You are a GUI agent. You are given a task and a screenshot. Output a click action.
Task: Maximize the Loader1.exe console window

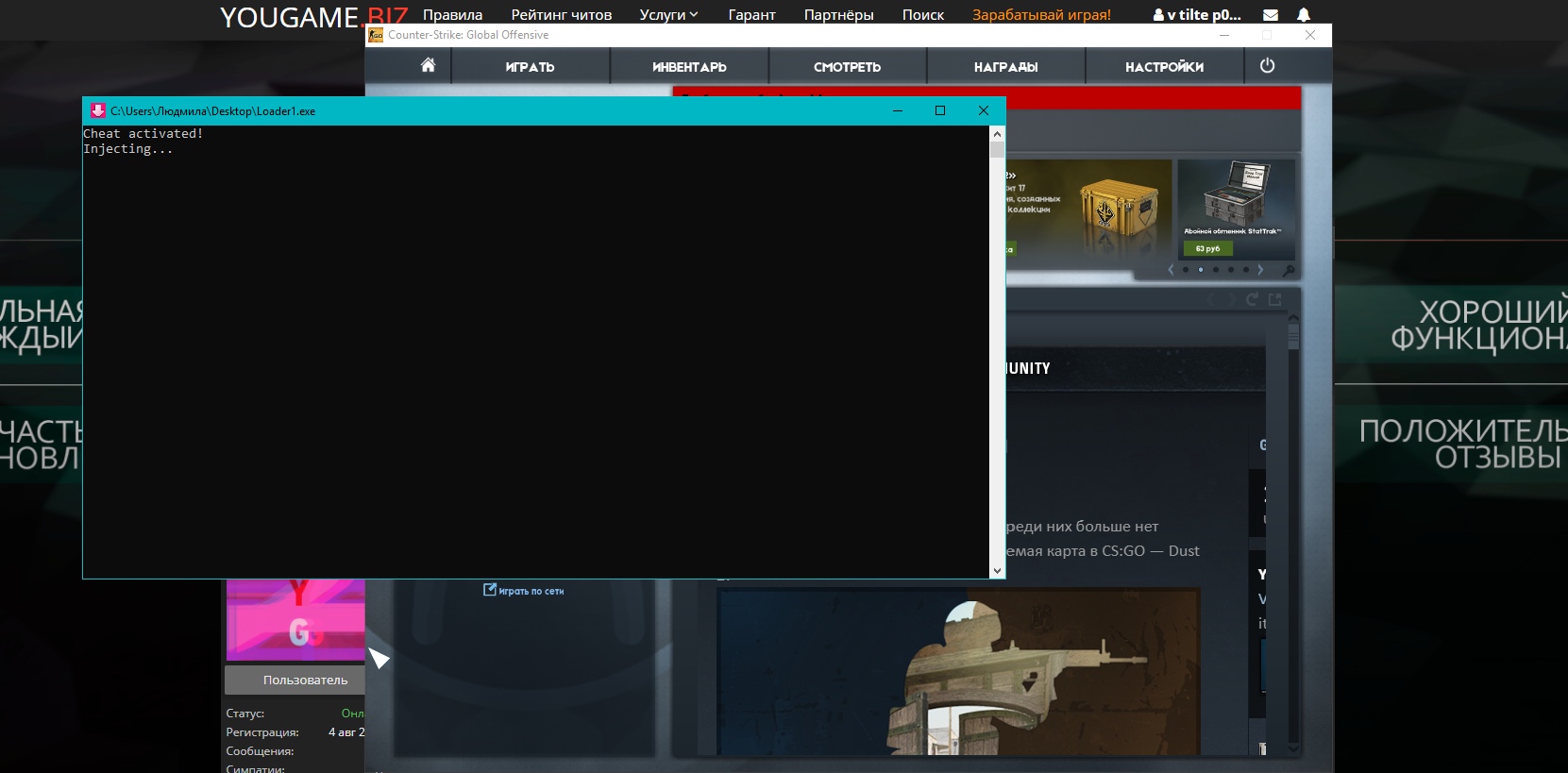[x=940, y=110]
